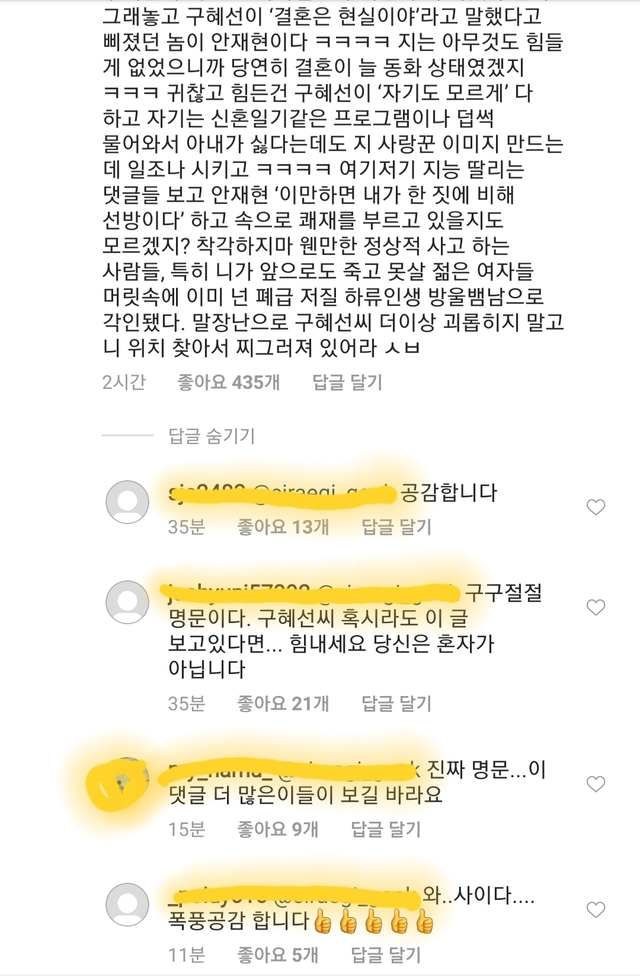Image resolution: width=640 pixels, height=977 pixels.
Task: Tap heart on '폭풍공감 합니다' reply
Action: pos(596,910)
